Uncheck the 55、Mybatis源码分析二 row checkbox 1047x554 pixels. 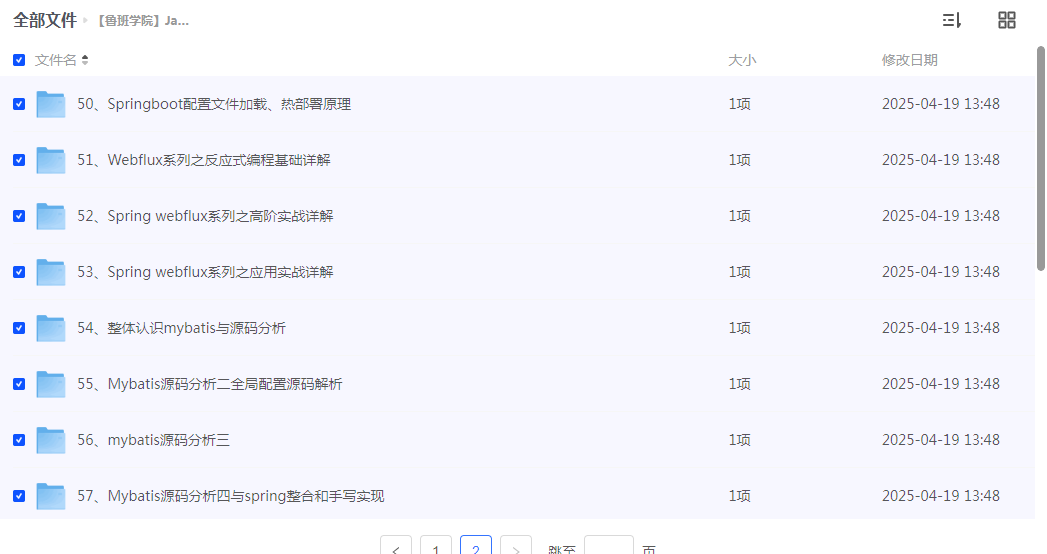coord(19,384)
